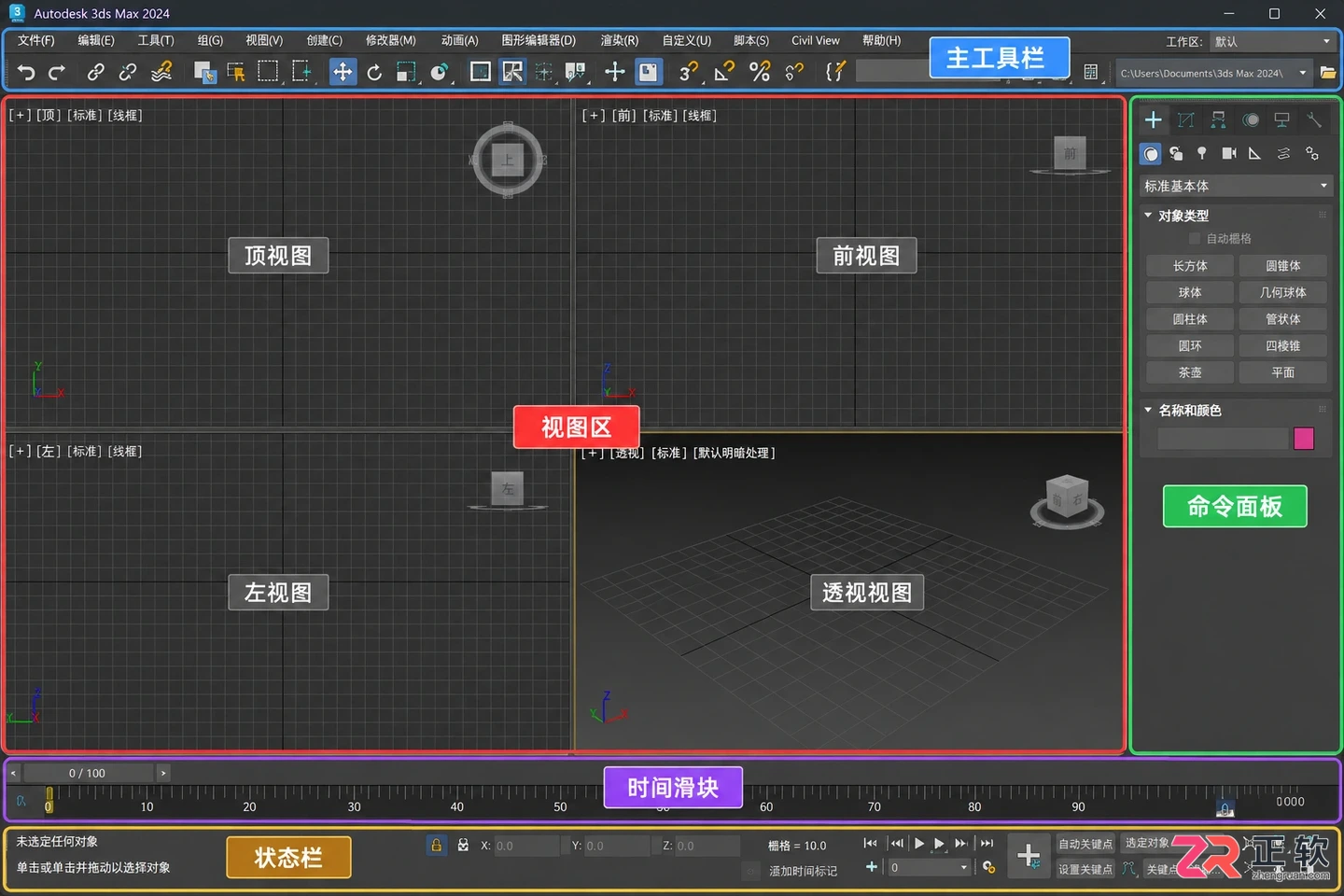
Task: Open the Utilities wrench panel tab
Action: 1314,119
